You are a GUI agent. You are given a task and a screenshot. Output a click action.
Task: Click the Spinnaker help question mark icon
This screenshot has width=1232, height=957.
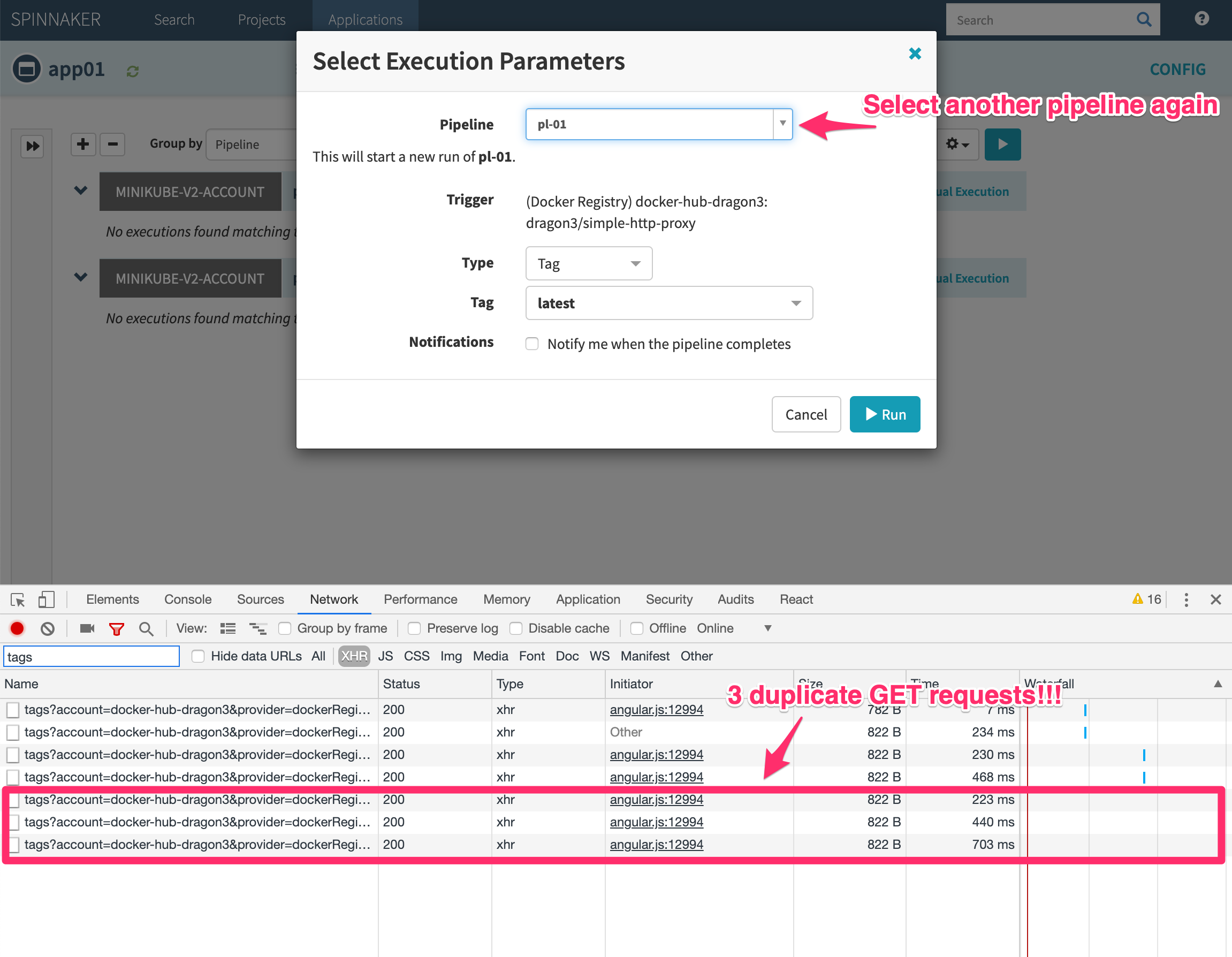tap(1201, 19)
